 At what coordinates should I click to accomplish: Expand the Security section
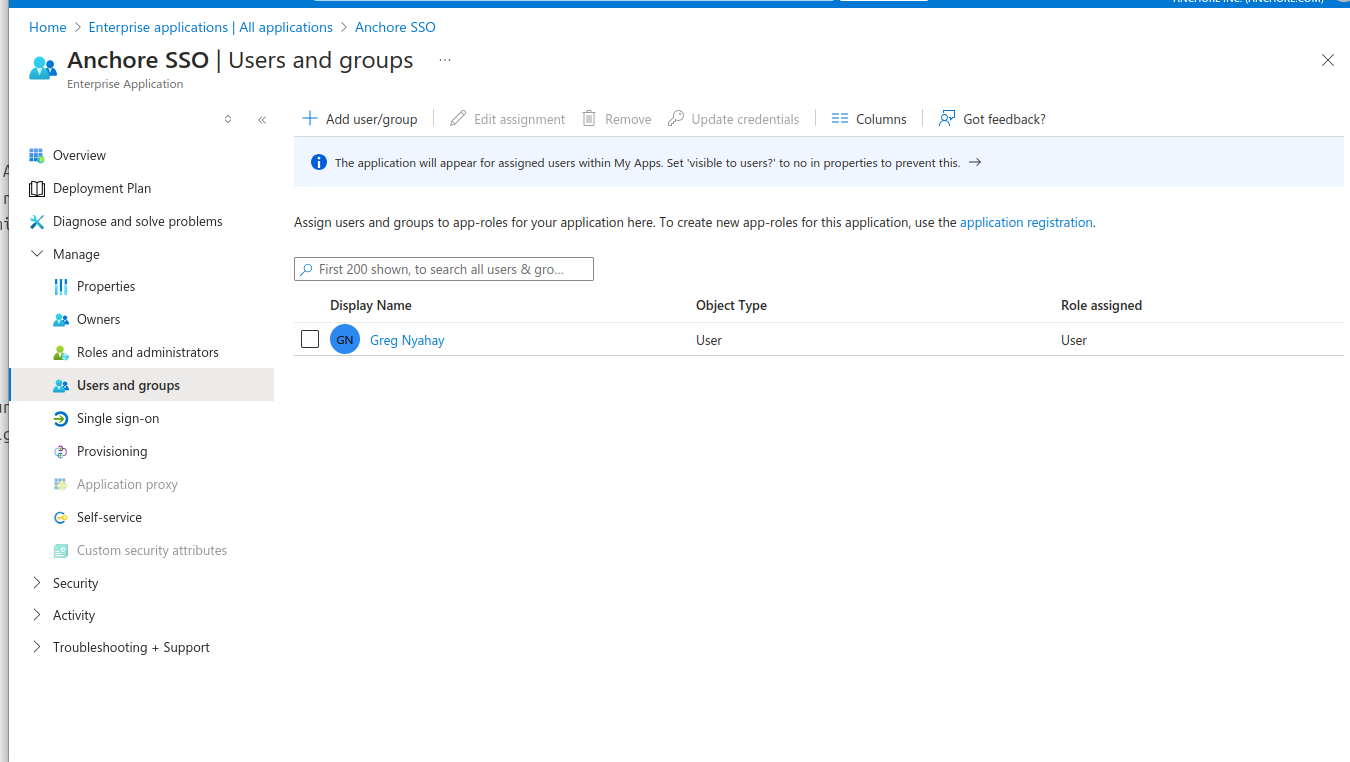37,583
